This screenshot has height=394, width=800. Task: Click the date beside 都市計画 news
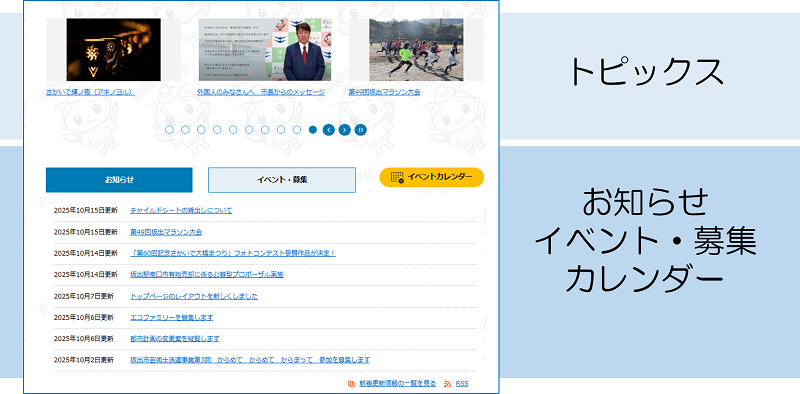(84, 339)
